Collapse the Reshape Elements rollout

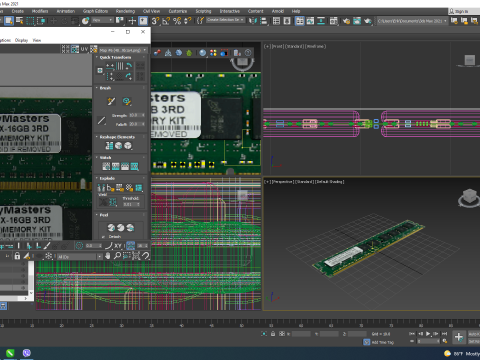click(x=117, y=137)
